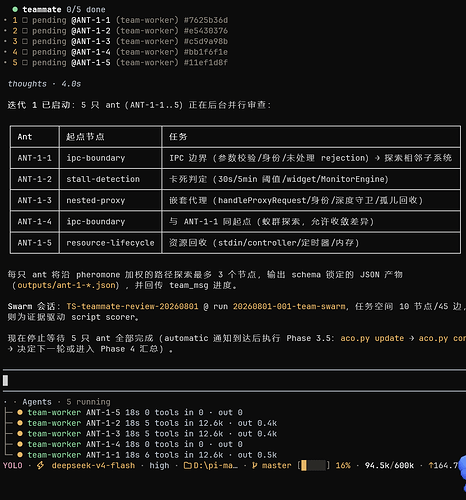Click the resource-lifecycle cell
Viewport: 466px width, 500px height.
click(110, 243)
